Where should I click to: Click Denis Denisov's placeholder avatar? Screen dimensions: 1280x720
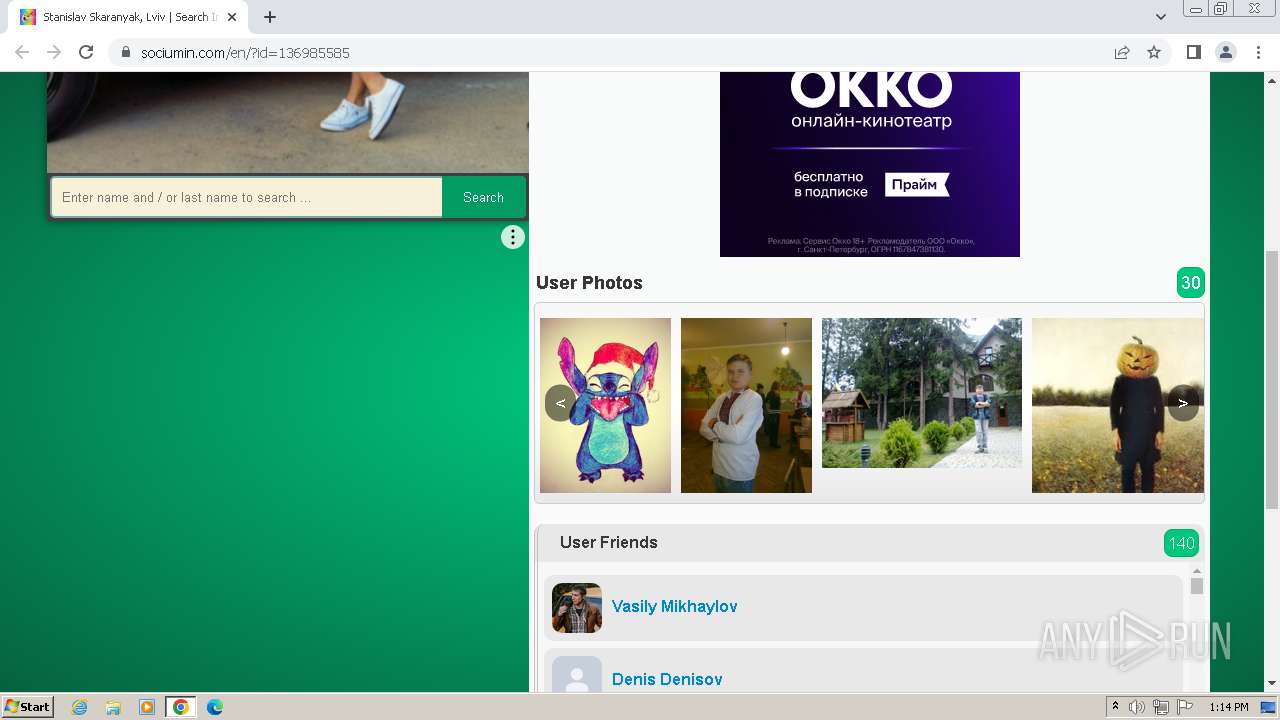point(577,674)
